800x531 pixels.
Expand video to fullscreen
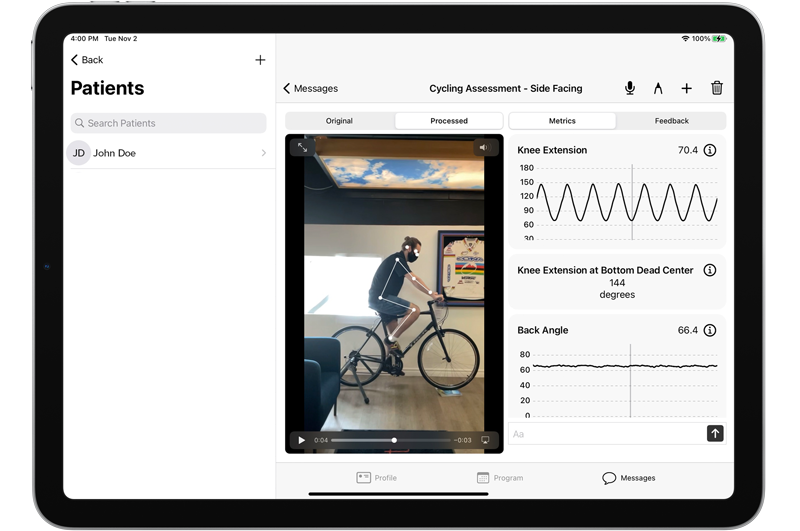[302, 147]
